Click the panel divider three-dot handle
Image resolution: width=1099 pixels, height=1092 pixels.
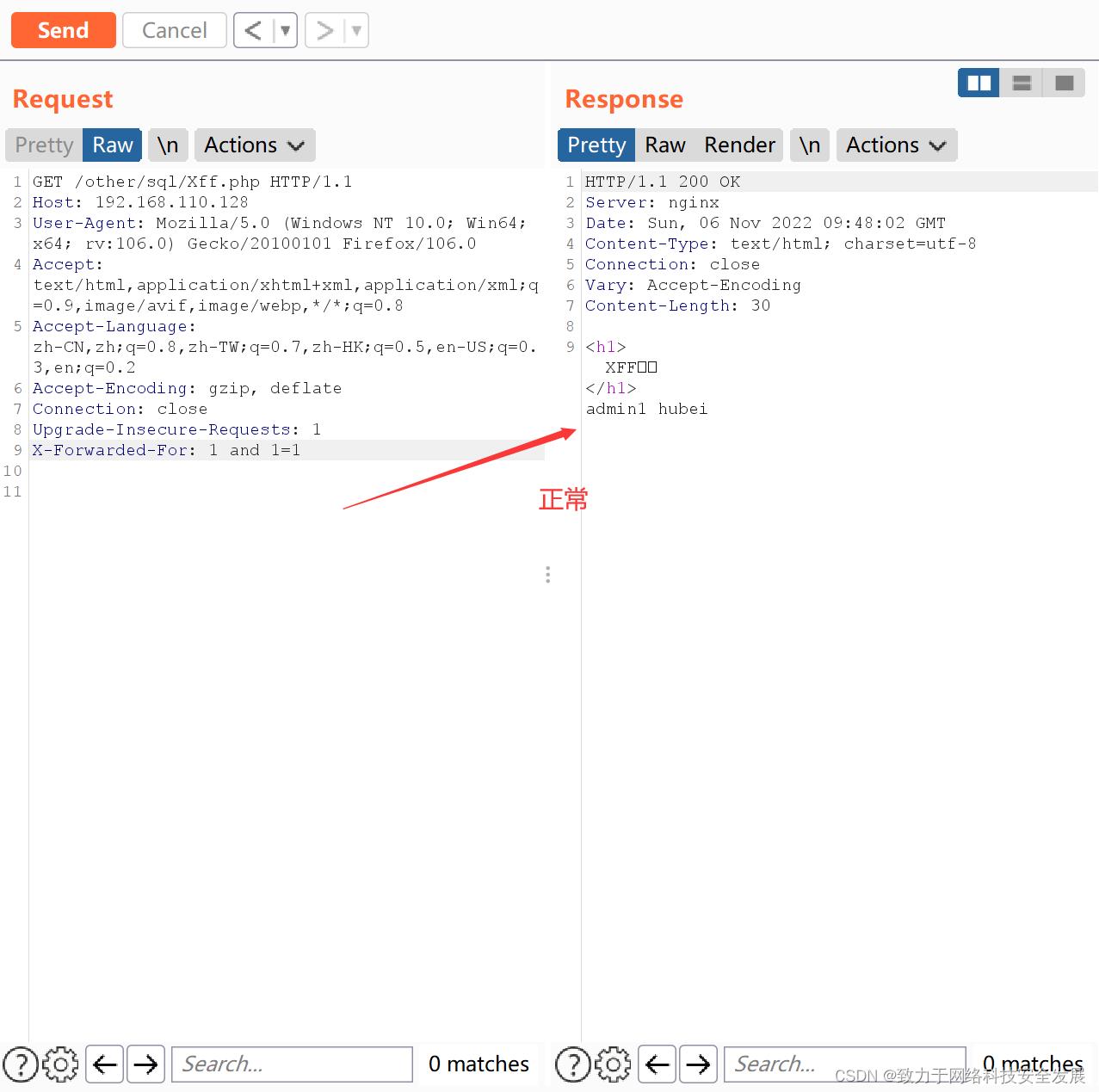(547, 575)
